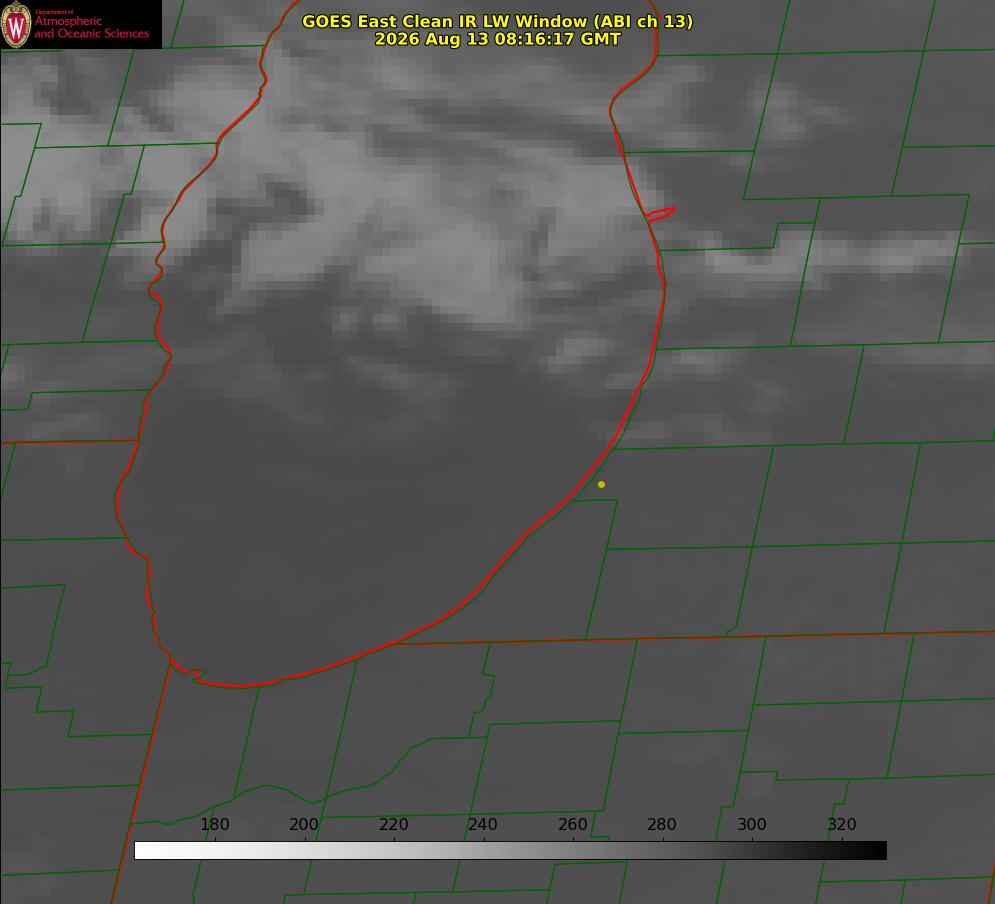The height and width of the screenshot is (904, 995).
Task: Click the small red spit outline on shoreline
Action: click(x=660, y=213)
